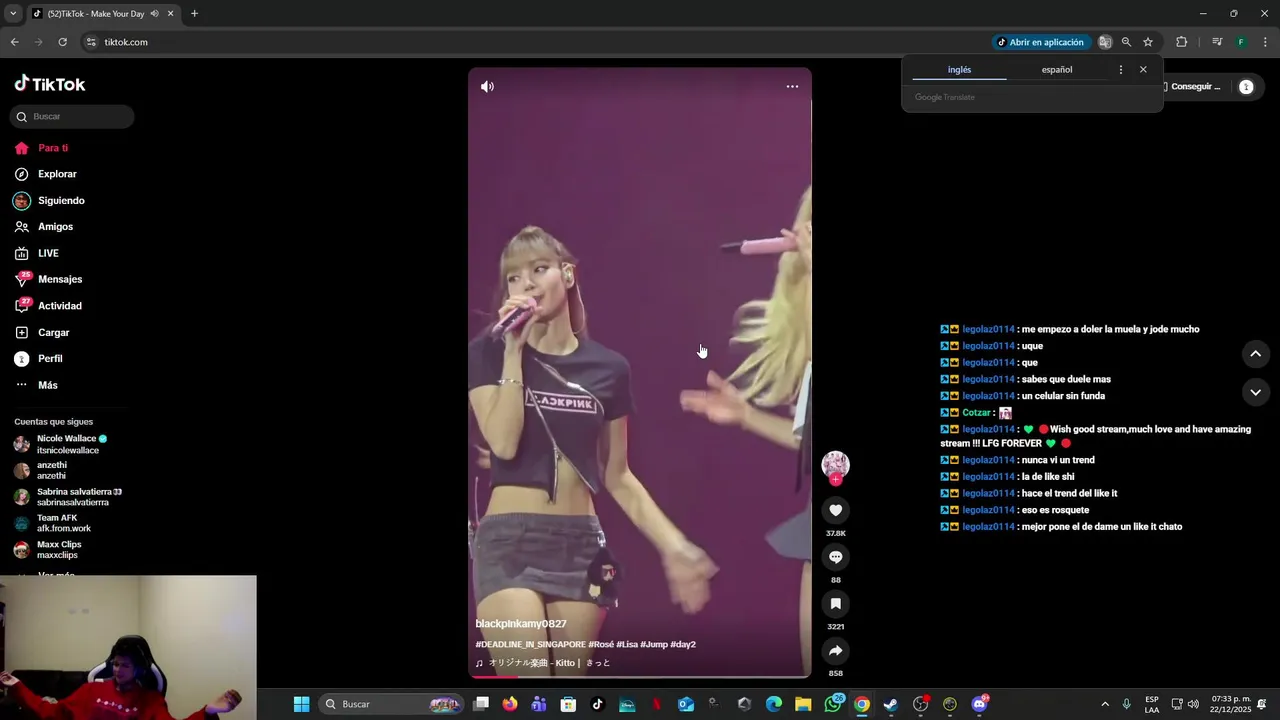Viewport: 1280px width, 720px height.
Task: Click the video progress bar
Action: 640,677
